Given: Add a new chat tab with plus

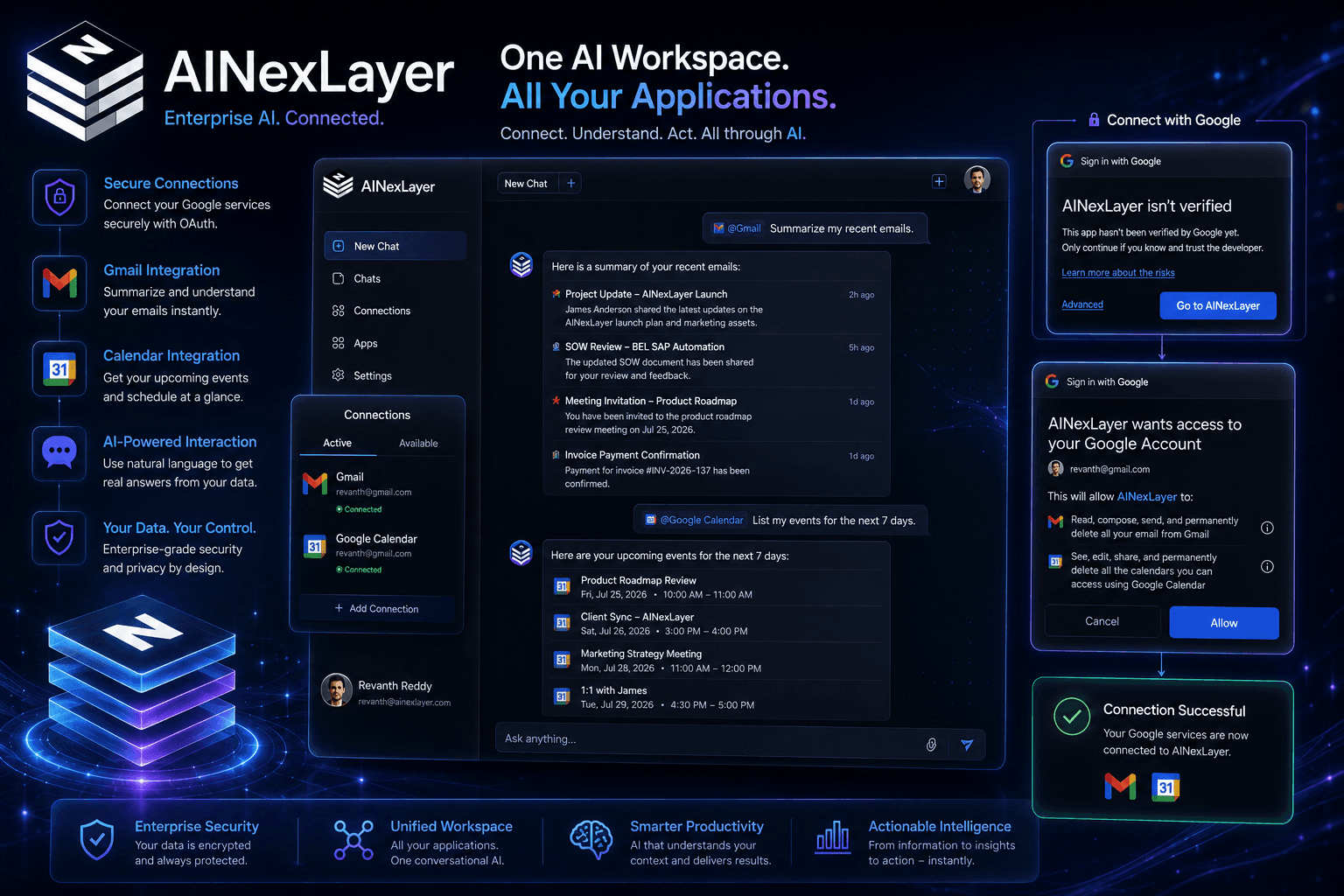Looking at the screenshot, I should [x=571, y=184].
